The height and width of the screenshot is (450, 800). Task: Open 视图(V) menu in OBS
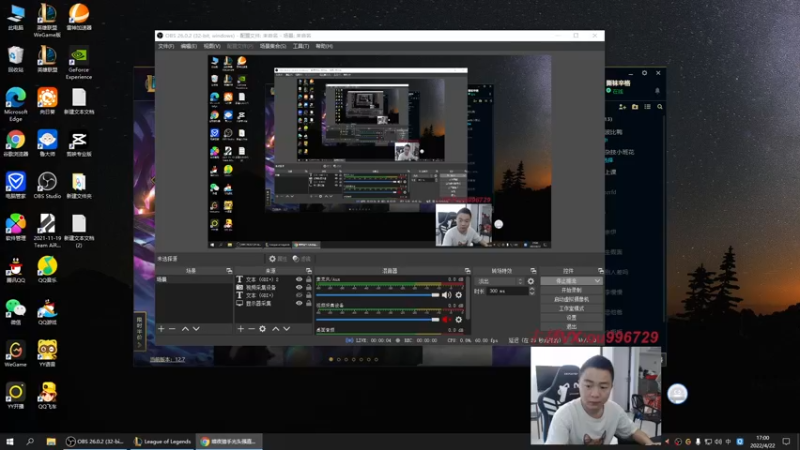(x=212, y=46)
